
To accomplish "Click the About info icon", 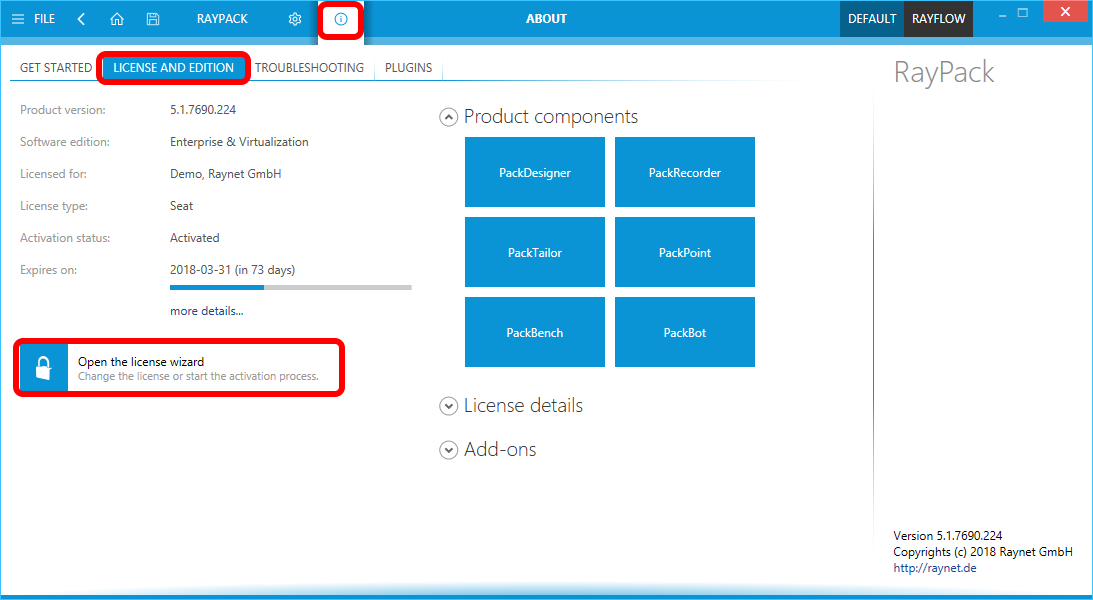I will click(341, 20).
